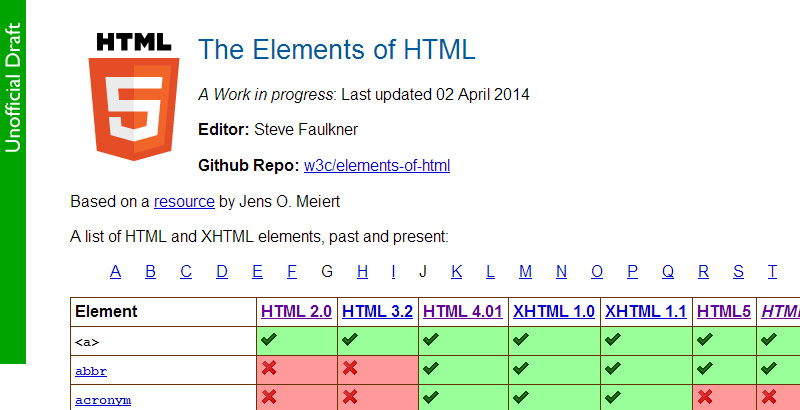This screenshot has height=410, width=800.
Task: Go to letter T section
Action: pyautogui.click(x=772, y=271)
